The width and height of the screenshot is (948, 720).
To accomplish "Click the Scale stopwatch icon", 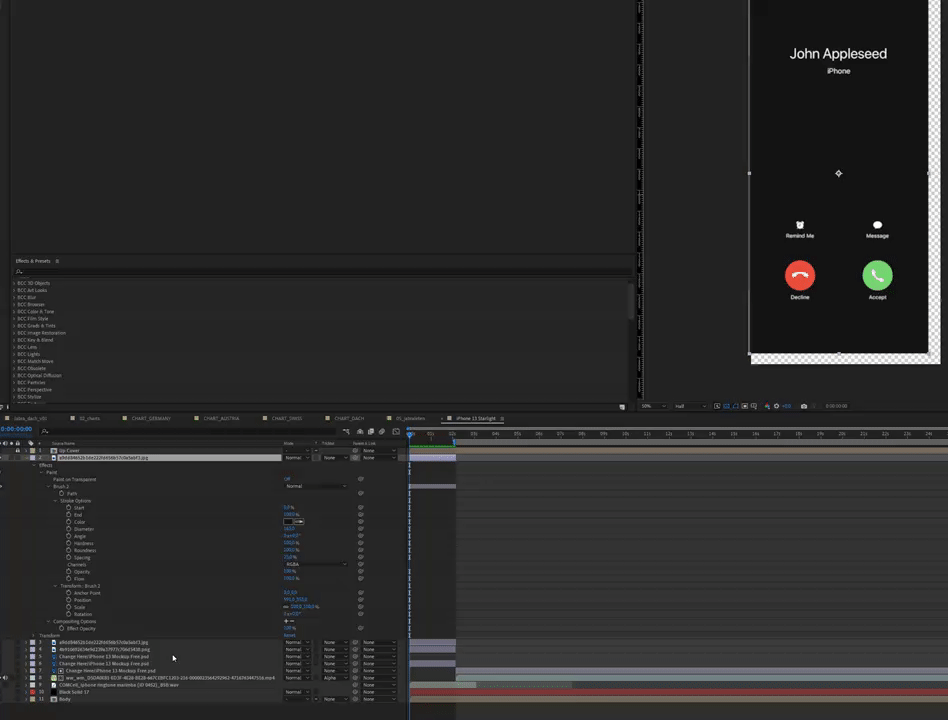I will pyautogui.click(x=69, y=607).
